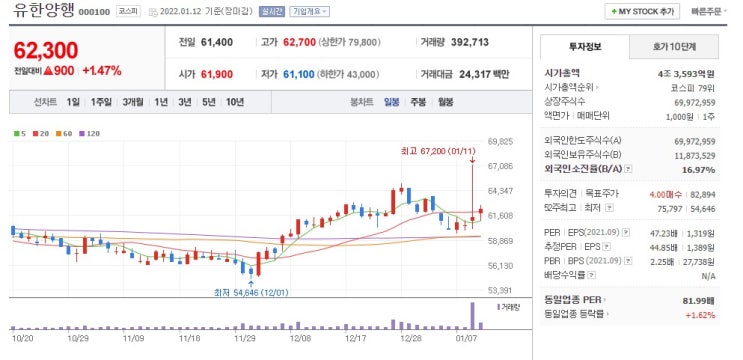Select 주봉 weekly candle chart

tap(418, 102)
